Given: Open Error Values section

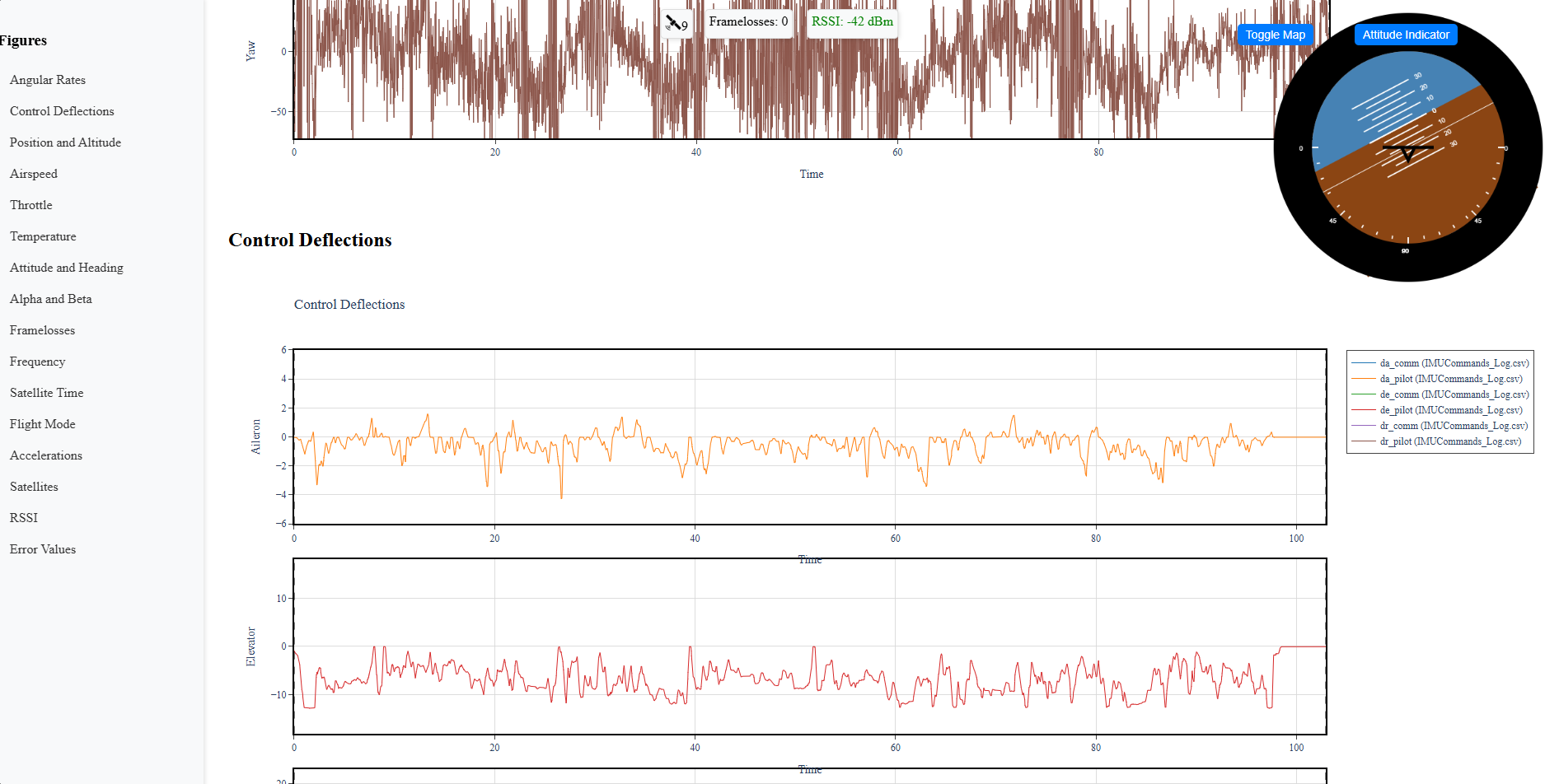Looking at the screenshot, I should pyautogui.click(x=43, y=549).
